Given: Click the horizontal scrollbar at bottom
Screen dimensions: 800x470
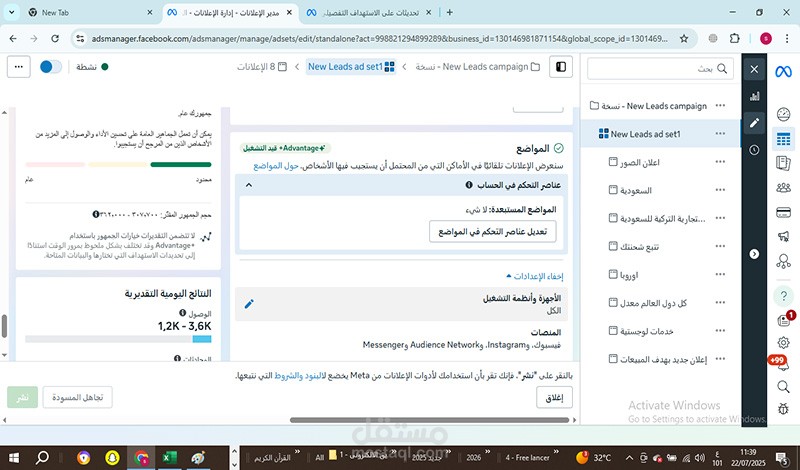Looking at the screenshot, I should 429,420.
